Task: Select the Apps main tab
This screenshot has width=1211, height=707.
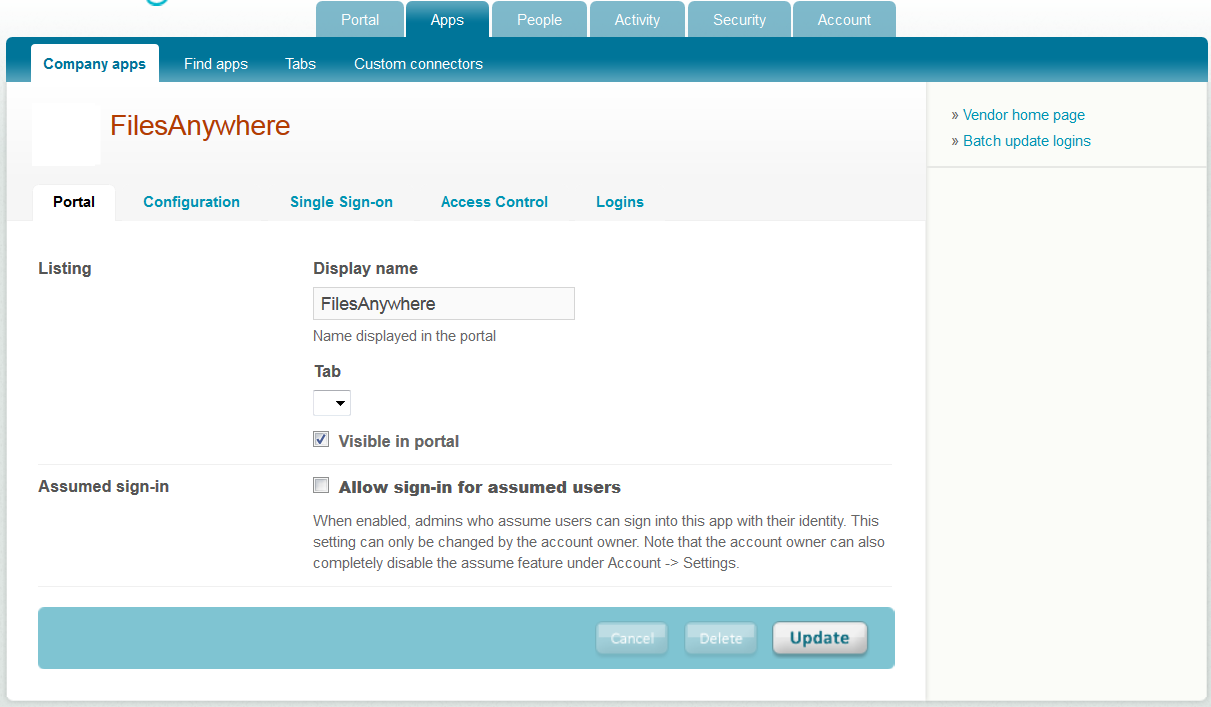Action: click(448, 20)
